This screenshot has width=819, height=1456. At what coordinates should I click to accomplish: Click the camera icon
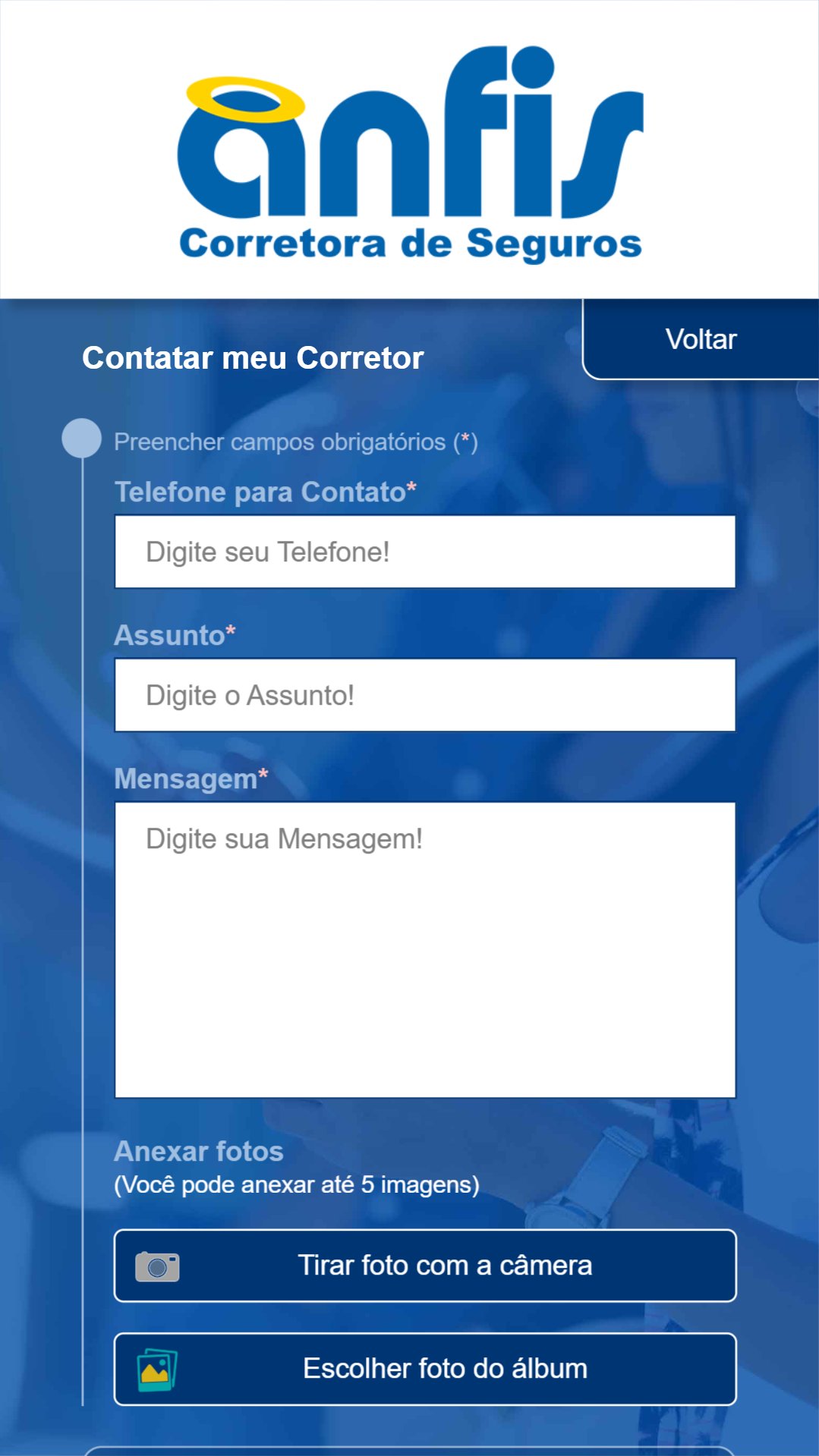coord(157,1266)
